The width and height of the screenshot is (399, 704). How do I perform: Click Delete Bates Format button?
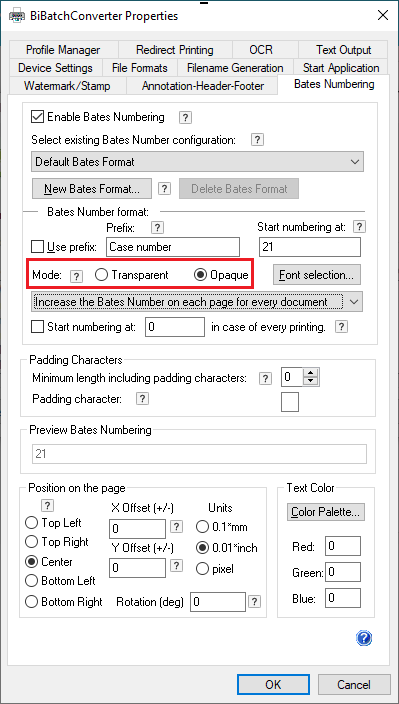(x=239, y=189)
